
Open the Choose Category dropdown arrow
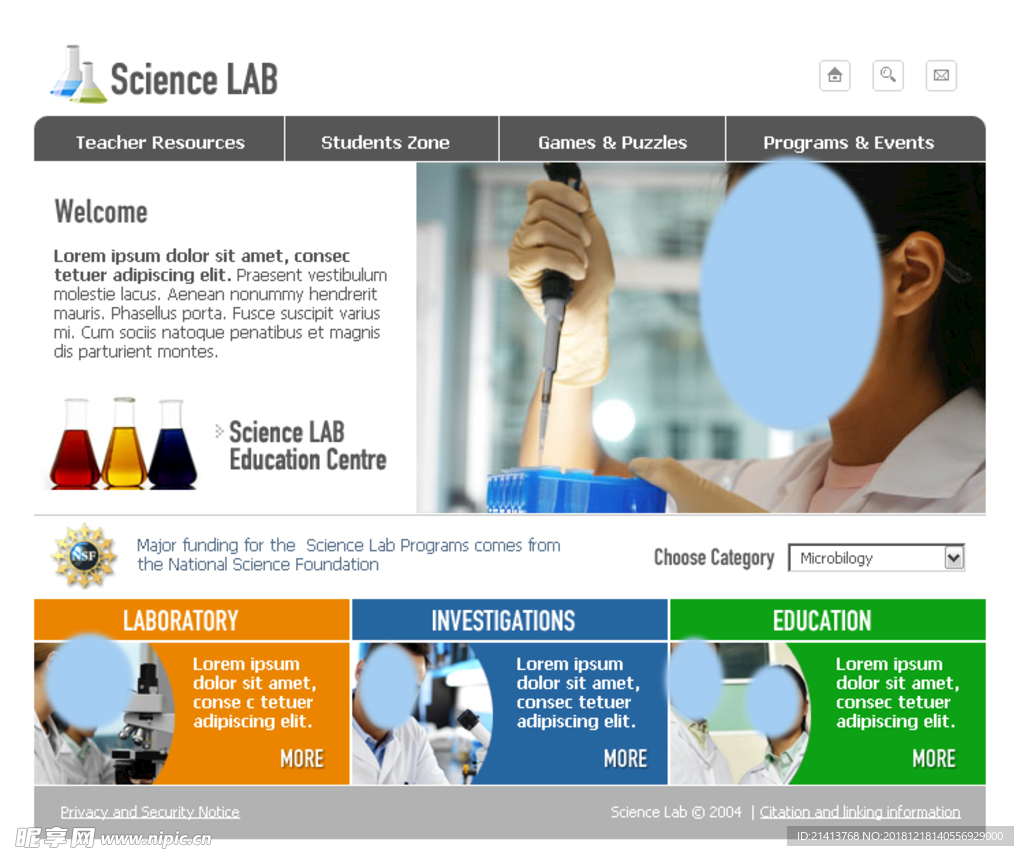953,558
